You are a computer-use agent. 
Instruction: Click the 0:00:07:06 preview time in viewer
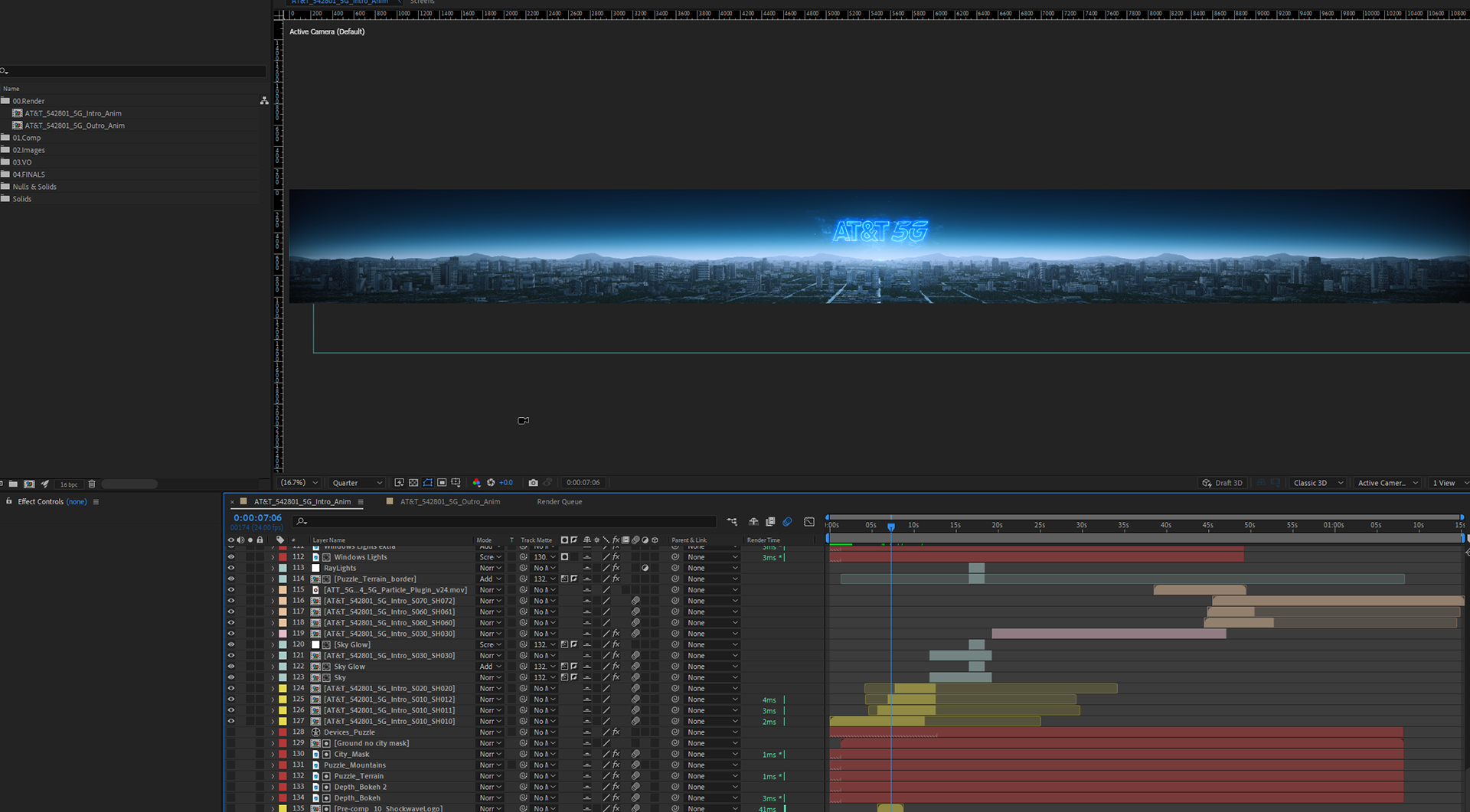[583, 483]
